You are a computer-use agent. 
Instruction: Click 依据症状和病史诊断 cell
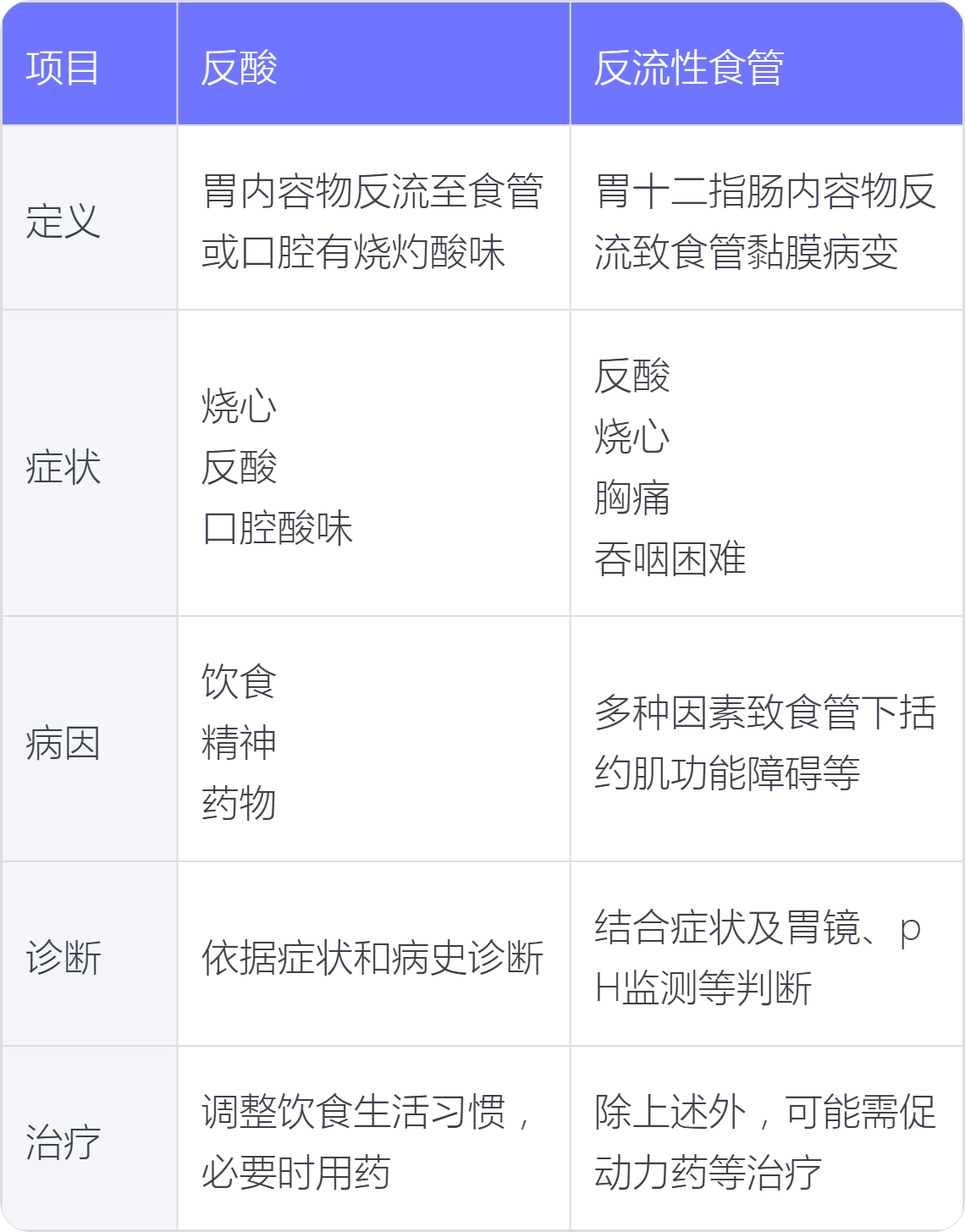(x=373, y=954)
